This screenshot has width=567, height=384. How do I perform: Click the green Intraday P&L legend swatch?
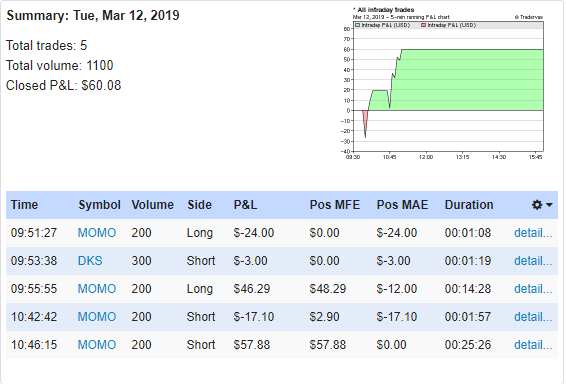pyautogui.click(x=358, y=25)
